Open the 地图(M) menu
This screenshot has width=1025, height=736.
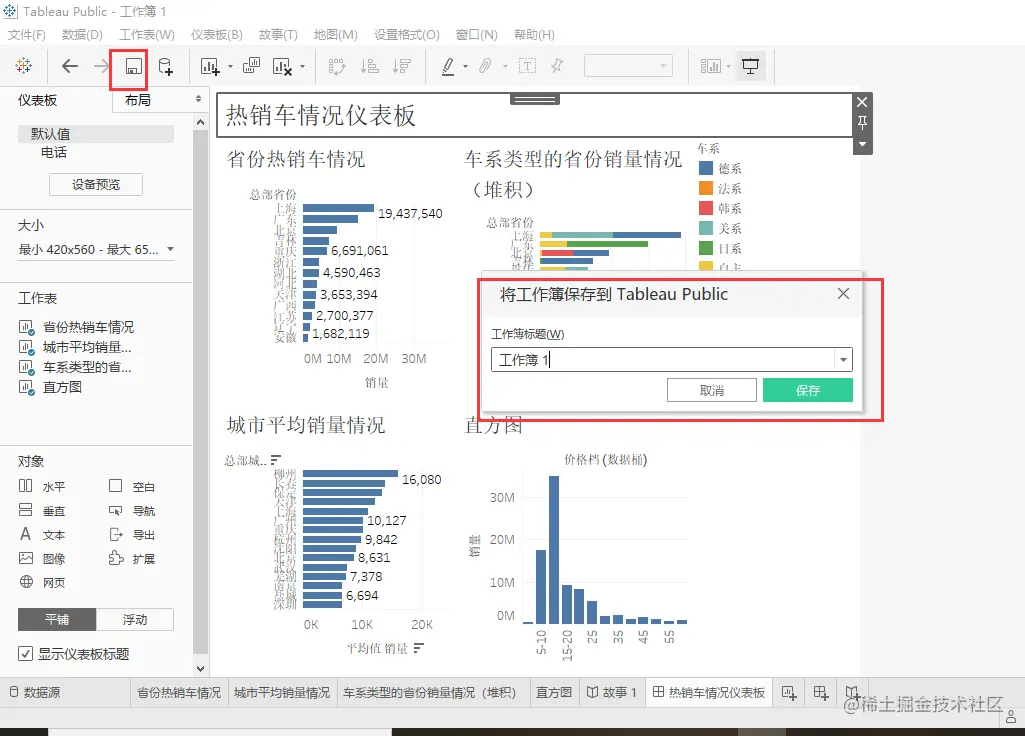(336, 34)
